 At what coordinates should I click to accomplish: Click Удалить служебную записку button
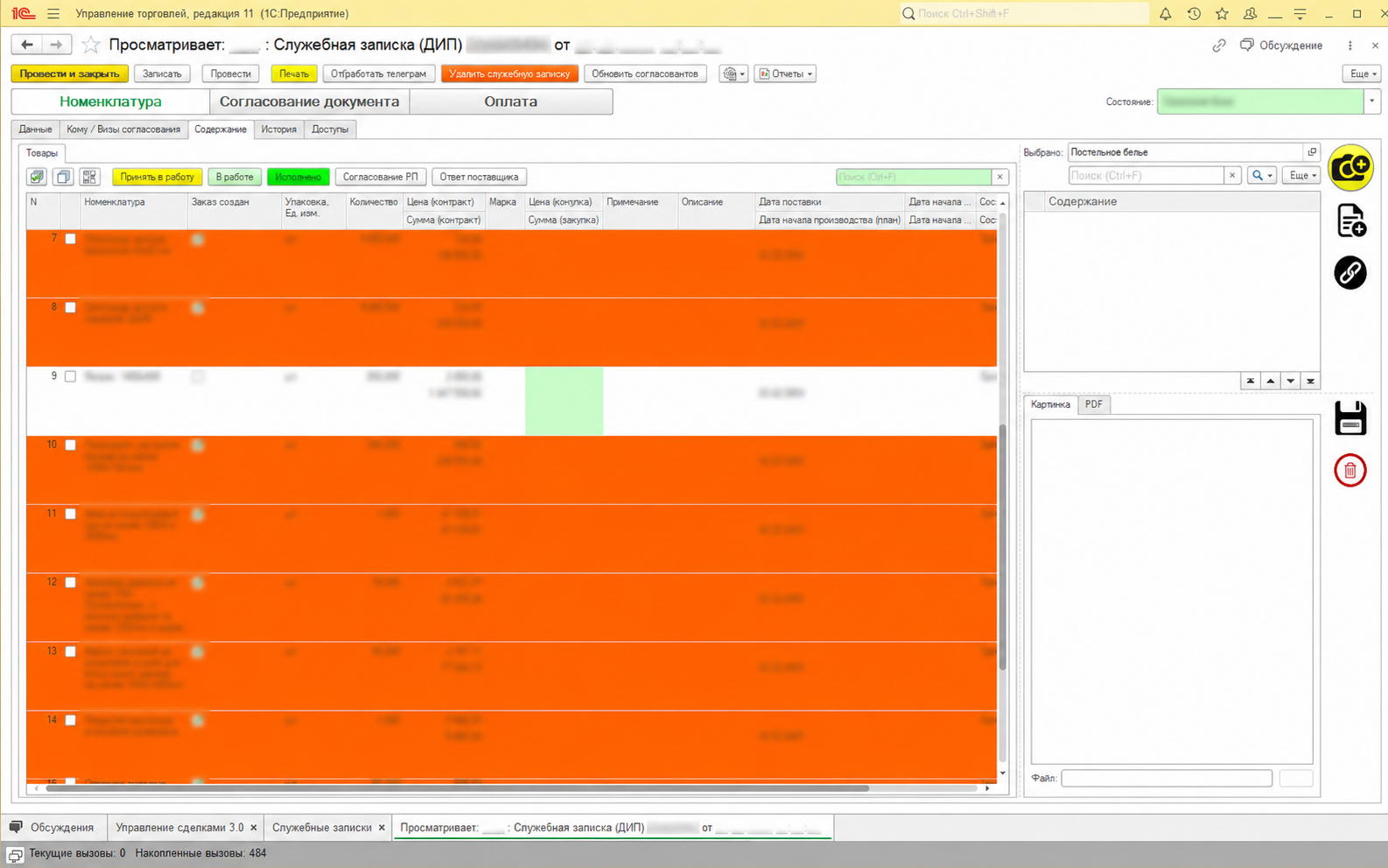509,73
